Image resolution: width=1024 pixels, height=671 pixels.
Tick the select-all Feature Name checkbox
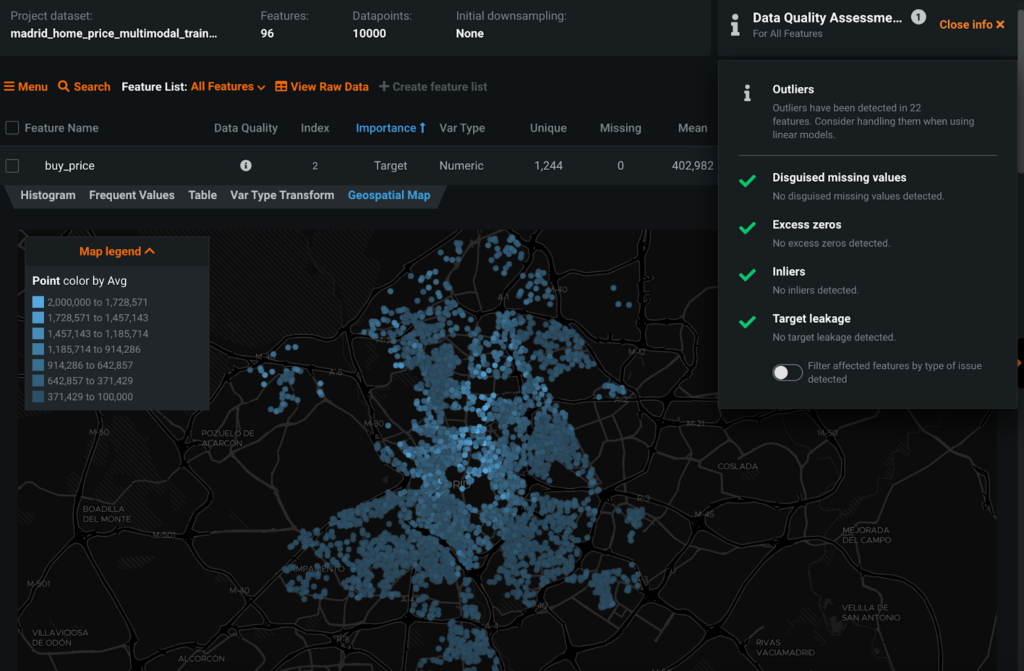[x=12, y=127]
